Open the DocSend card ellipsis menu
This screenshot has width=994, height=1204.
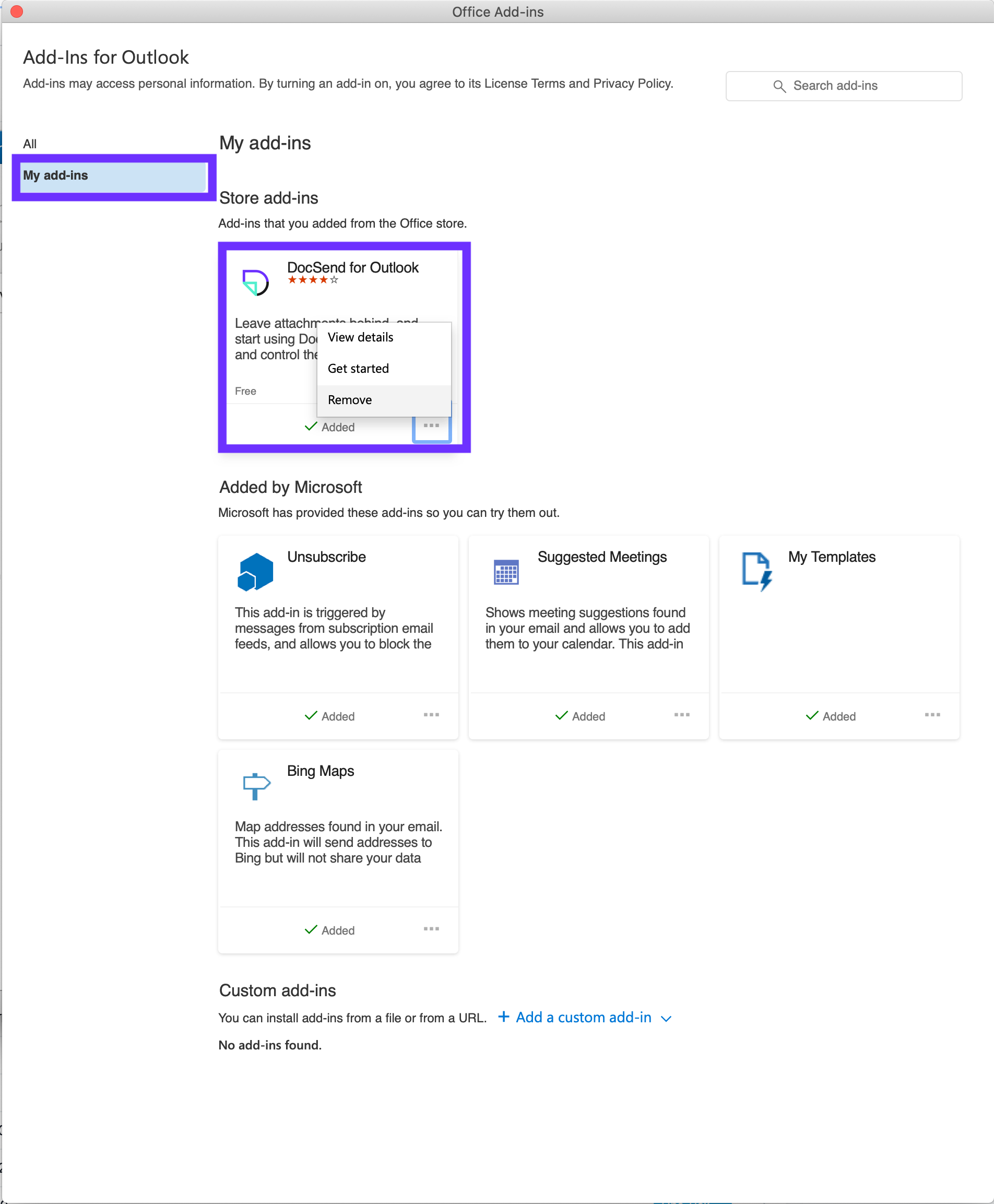432,426
